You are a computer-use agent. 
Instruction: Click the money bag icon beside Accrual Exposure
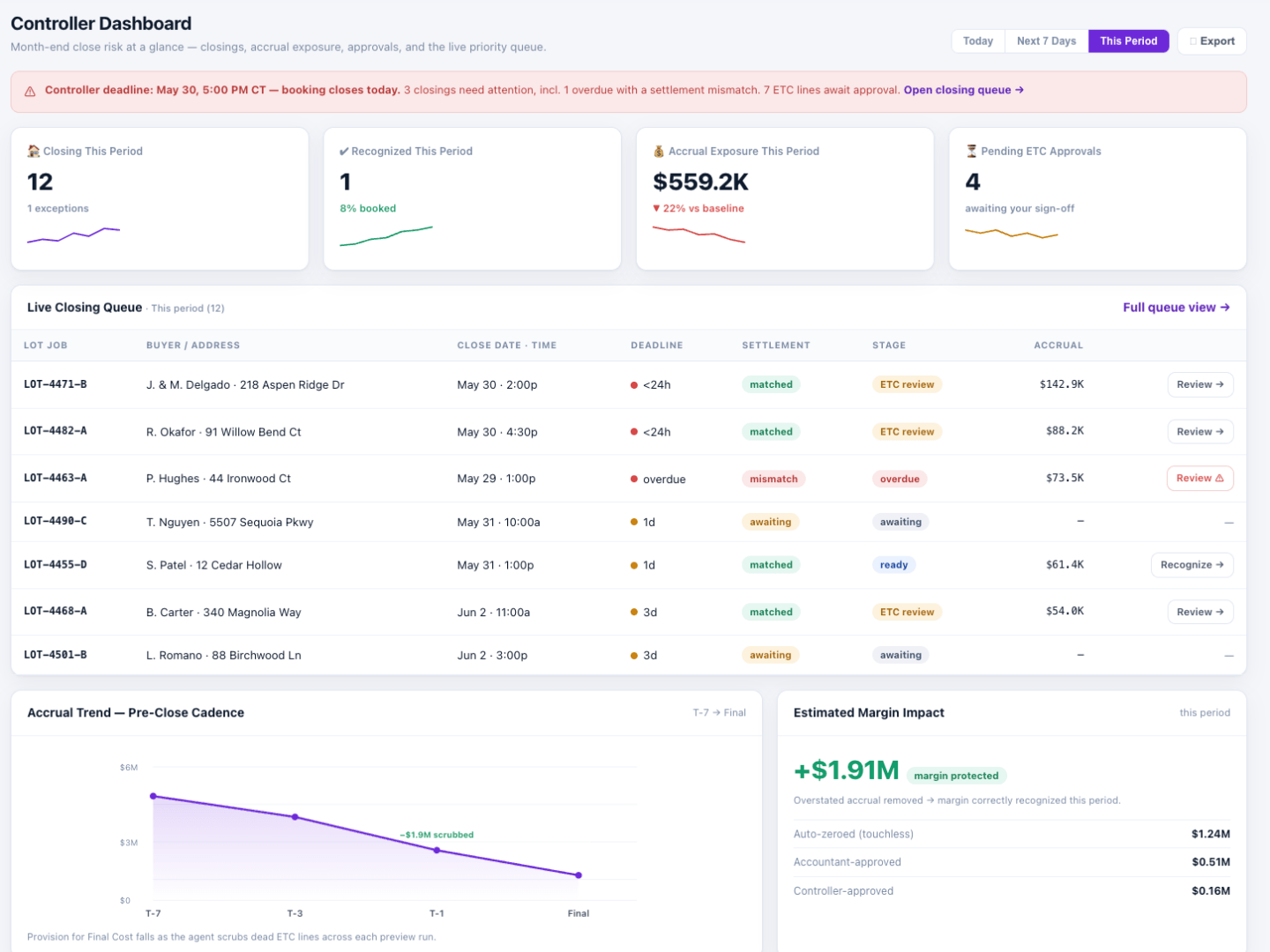point(659,151)
